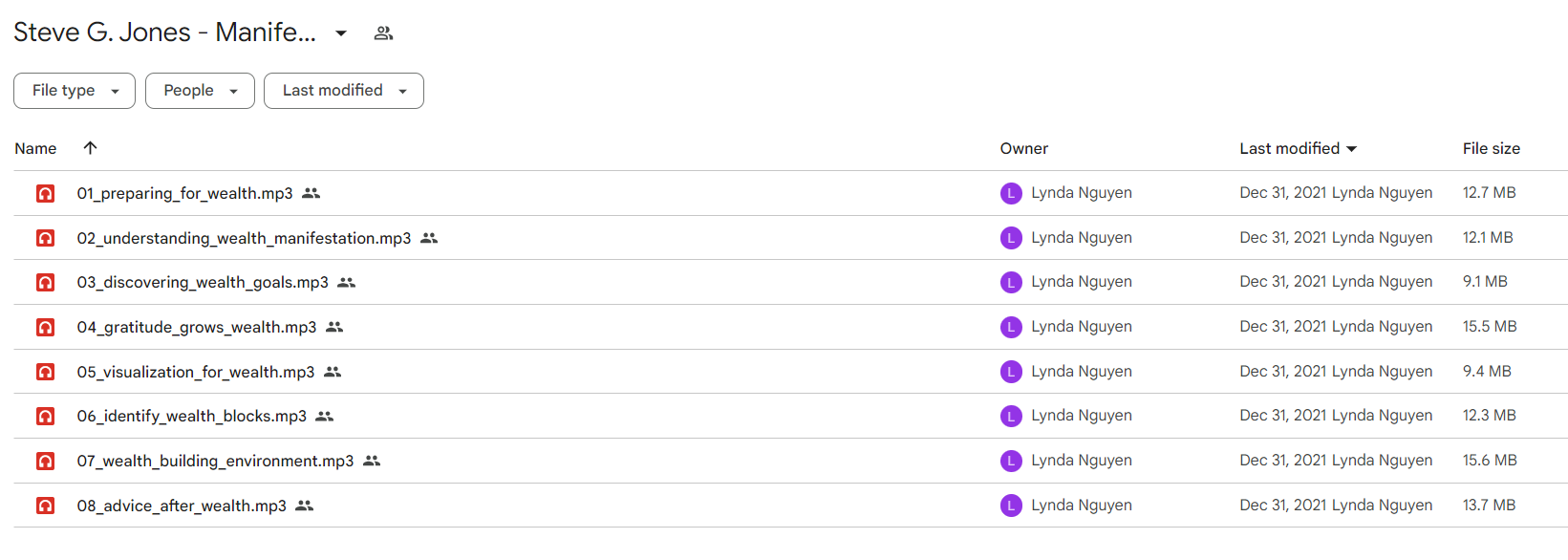
Task: Click the File size column header
Action: click(x=1491, y=149)
